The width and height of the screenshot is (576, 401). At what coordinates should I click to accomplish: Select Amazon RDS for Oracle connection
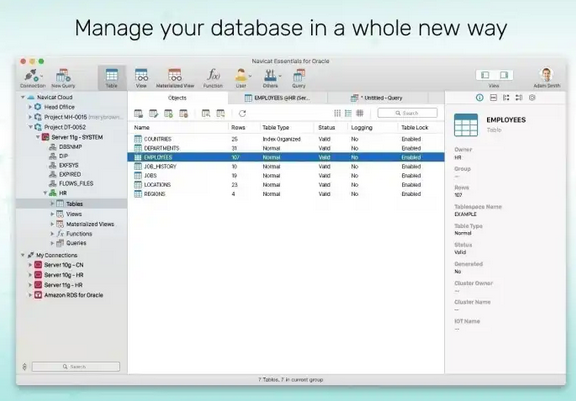(69, 295)
